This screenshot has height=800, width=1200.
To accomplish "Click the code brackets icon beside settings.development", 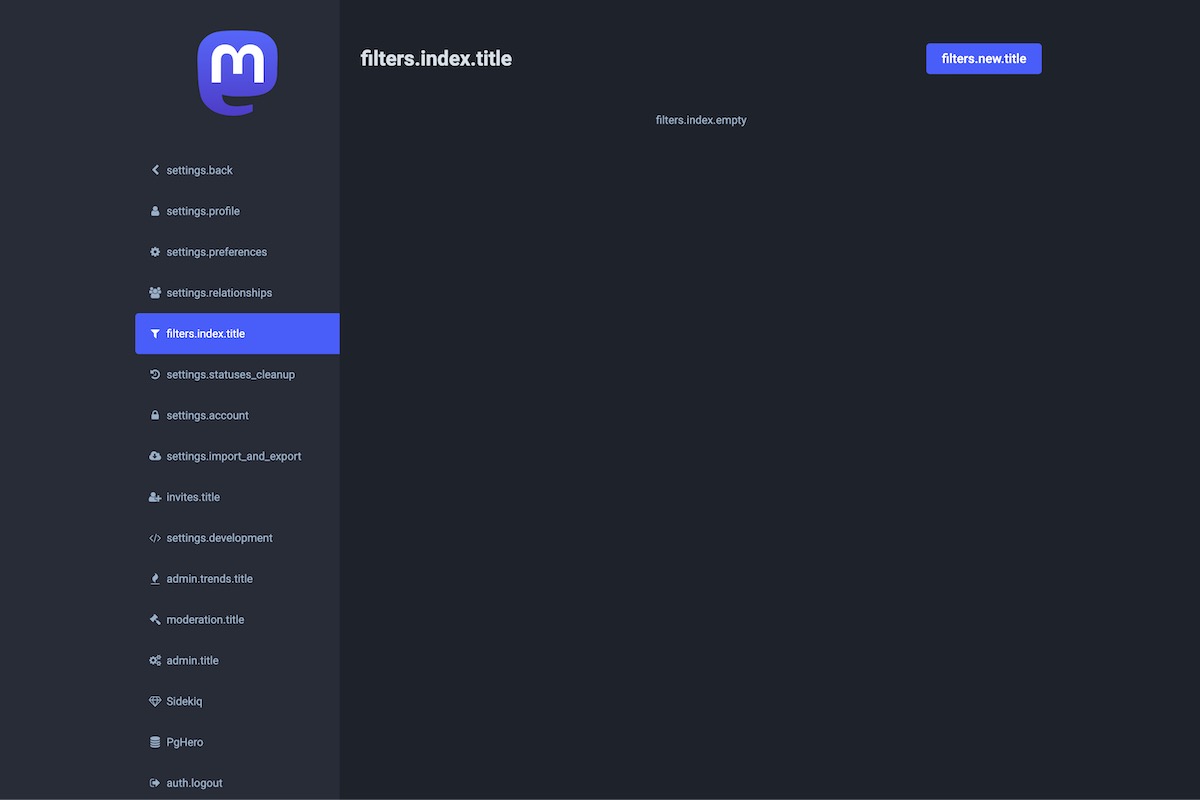I will click(x=155, y=538).
